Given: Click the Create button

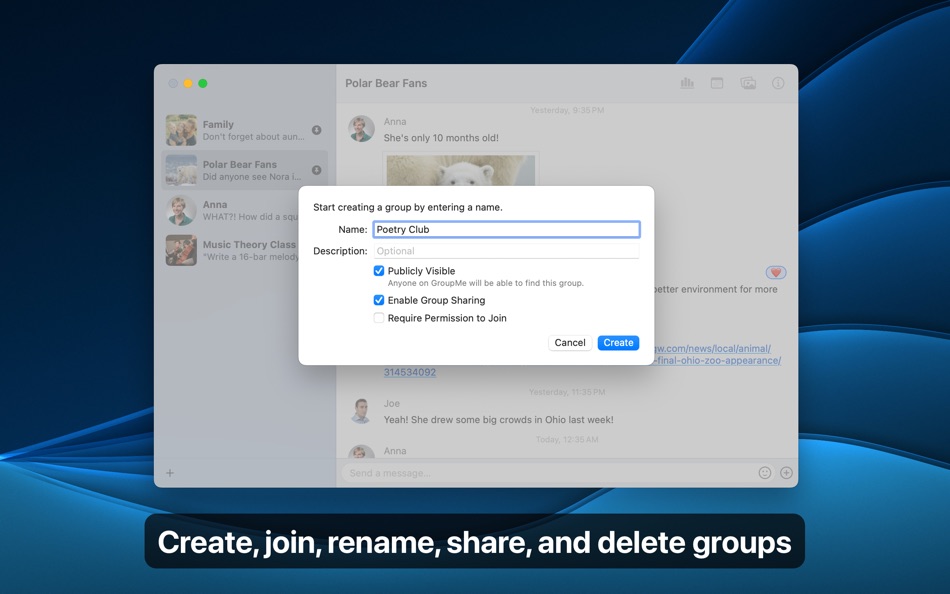Looking at the screenshot, I should [618, 342].
